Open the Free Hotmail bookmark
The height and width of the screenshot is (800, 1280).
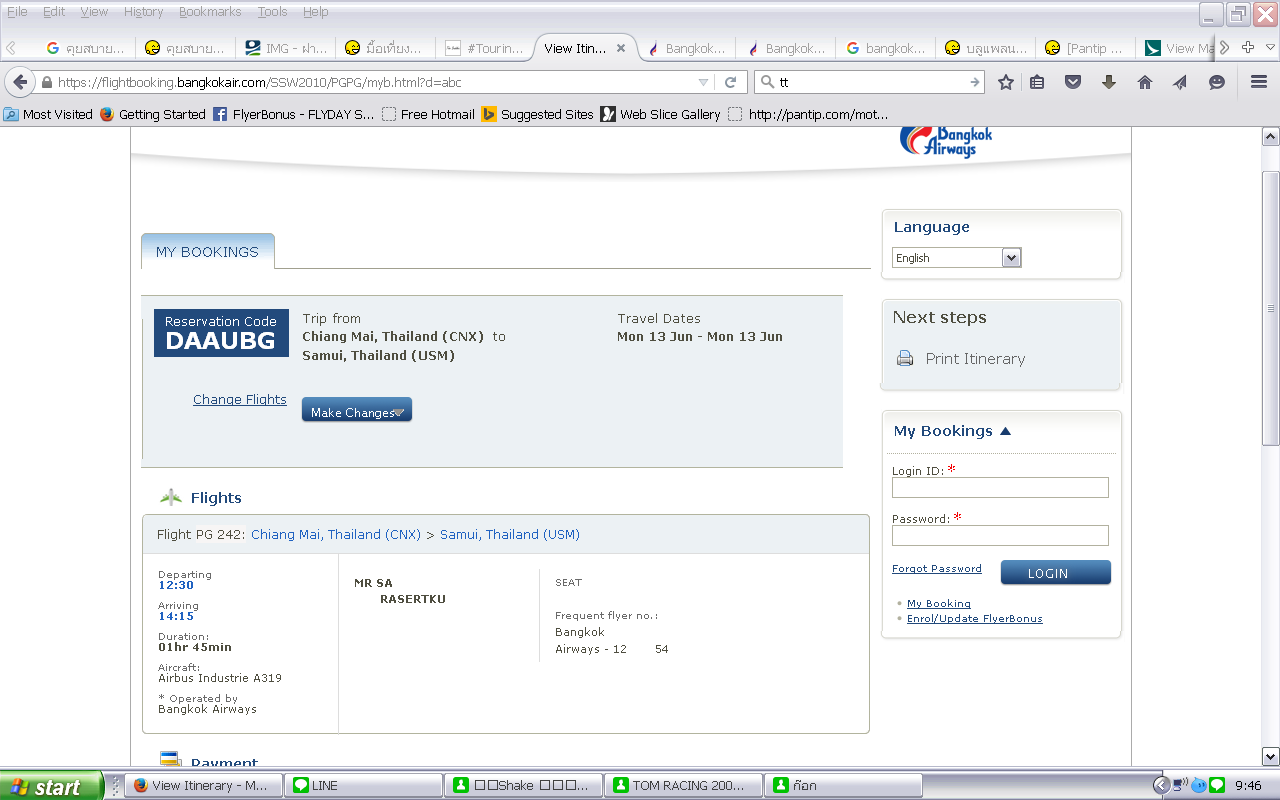428,114
